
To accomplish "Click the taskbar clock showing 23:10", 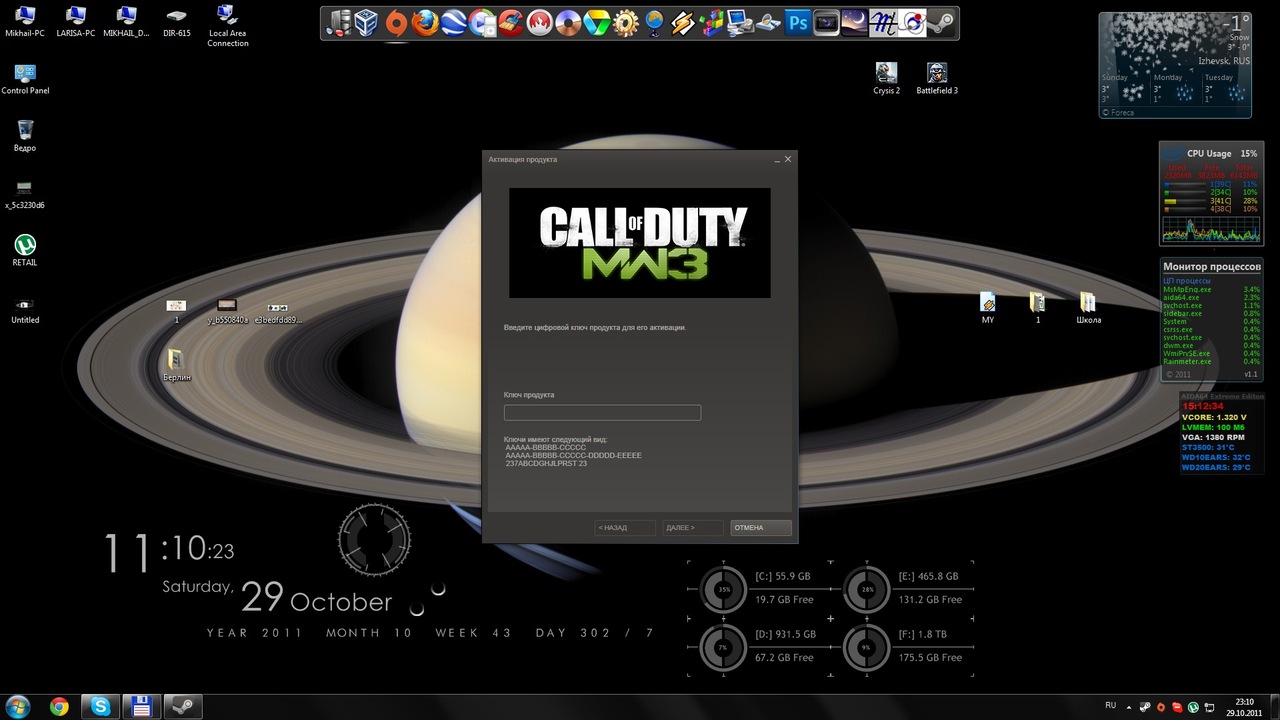I will click(1244, 706).
